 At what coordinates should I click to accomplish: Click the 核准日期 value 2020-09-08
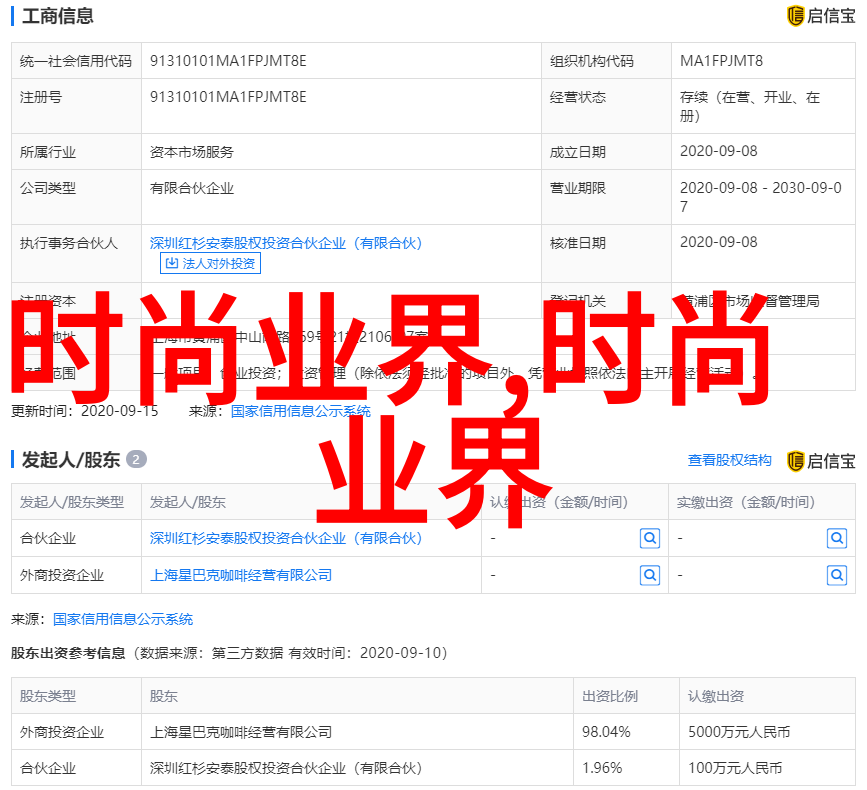[x=718, y=242]
